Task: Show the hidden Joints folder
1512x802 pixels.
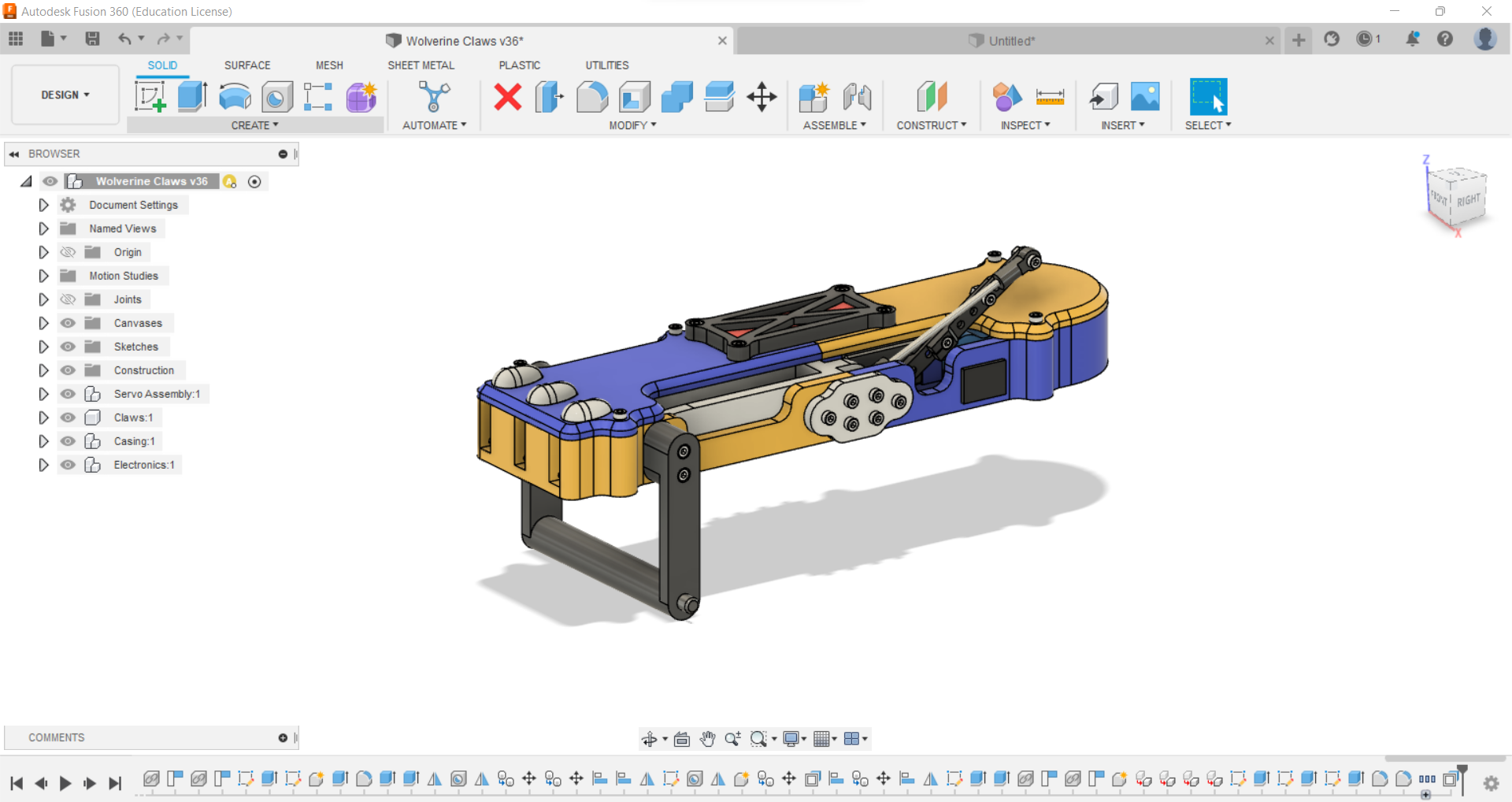Action: click(x=69, y=299)
